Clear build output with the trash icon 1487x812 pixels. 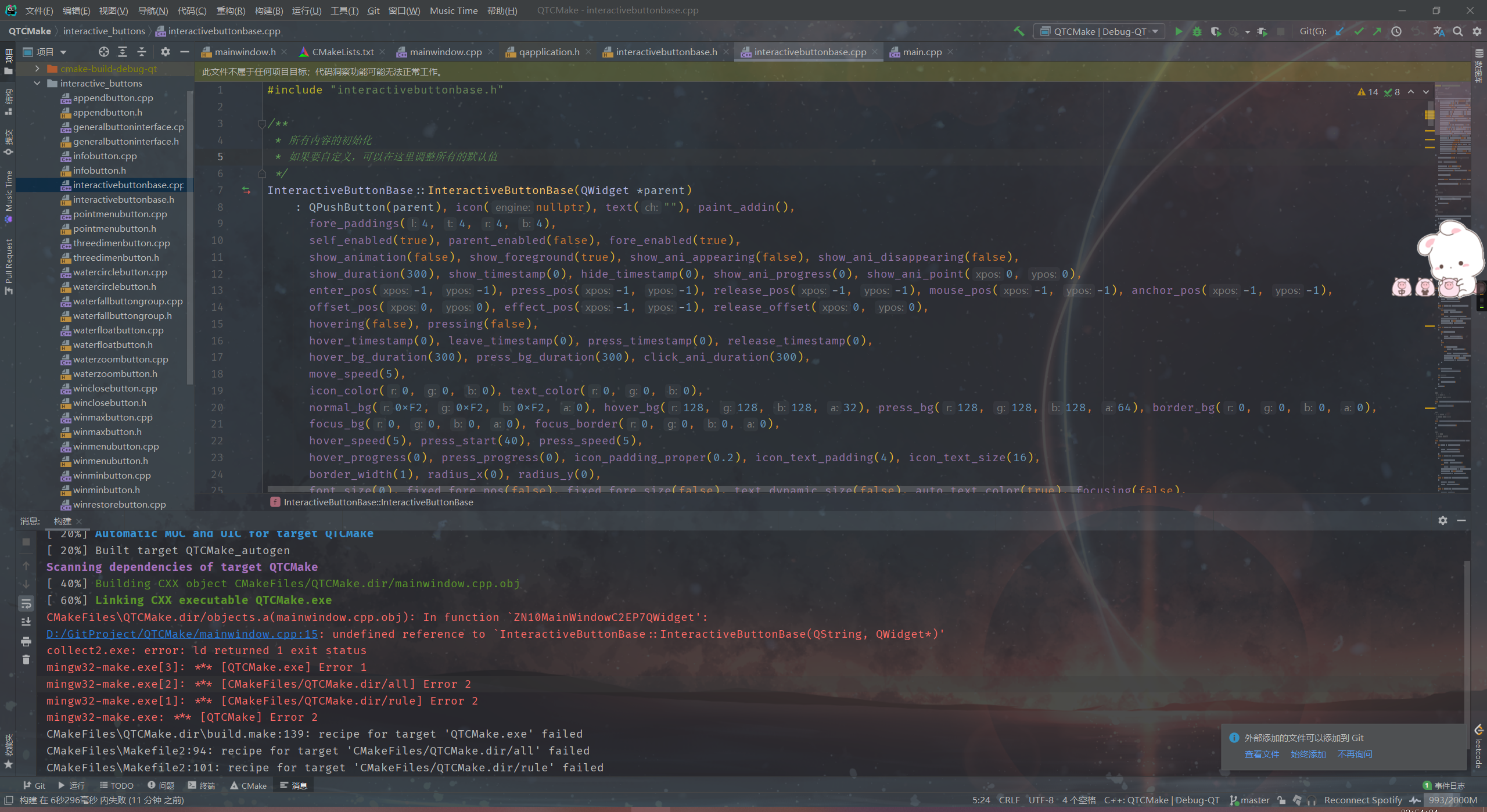(26, 660)
